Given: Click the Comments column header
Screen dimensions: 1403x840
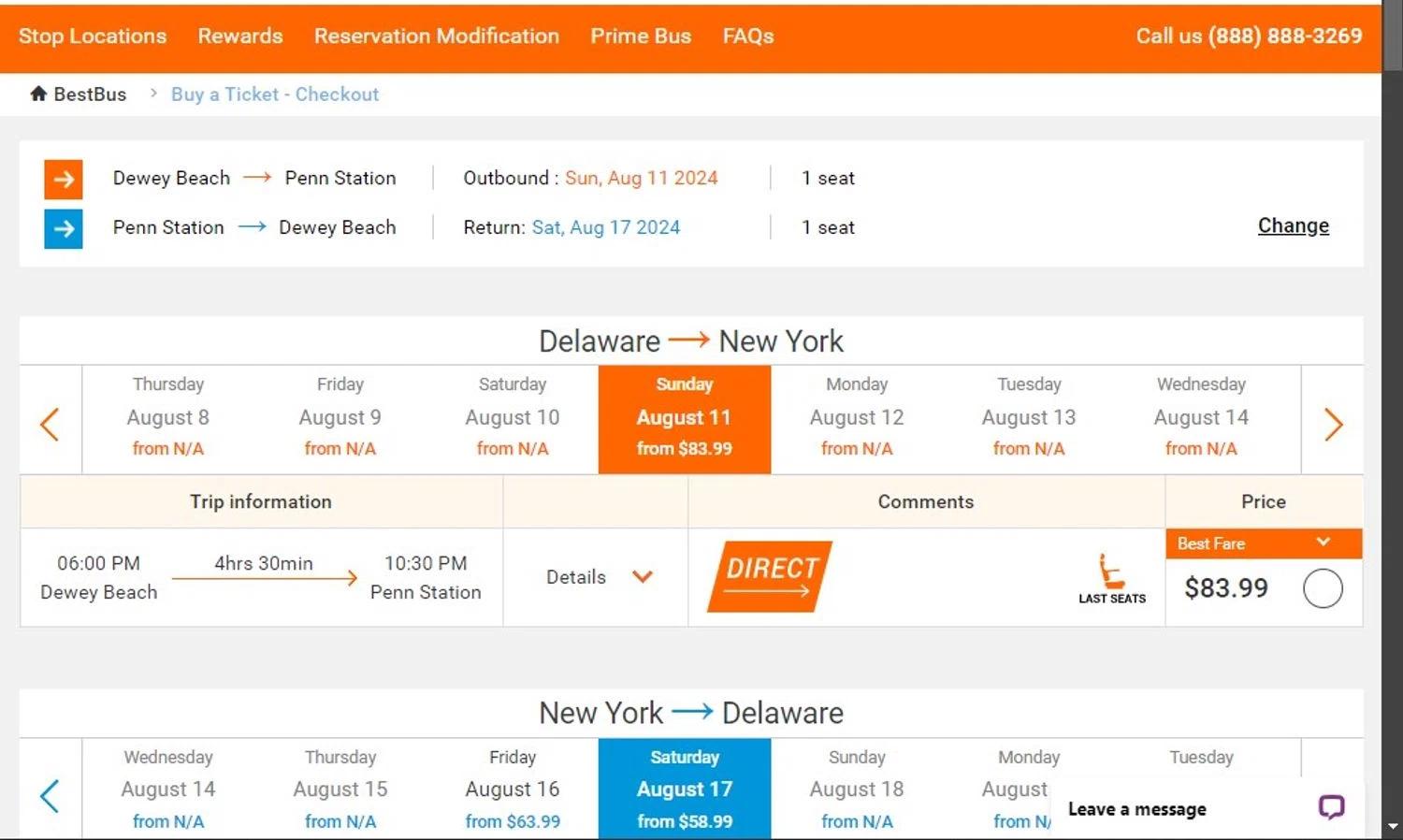Looking at the screenshot, I should (926, 501).
